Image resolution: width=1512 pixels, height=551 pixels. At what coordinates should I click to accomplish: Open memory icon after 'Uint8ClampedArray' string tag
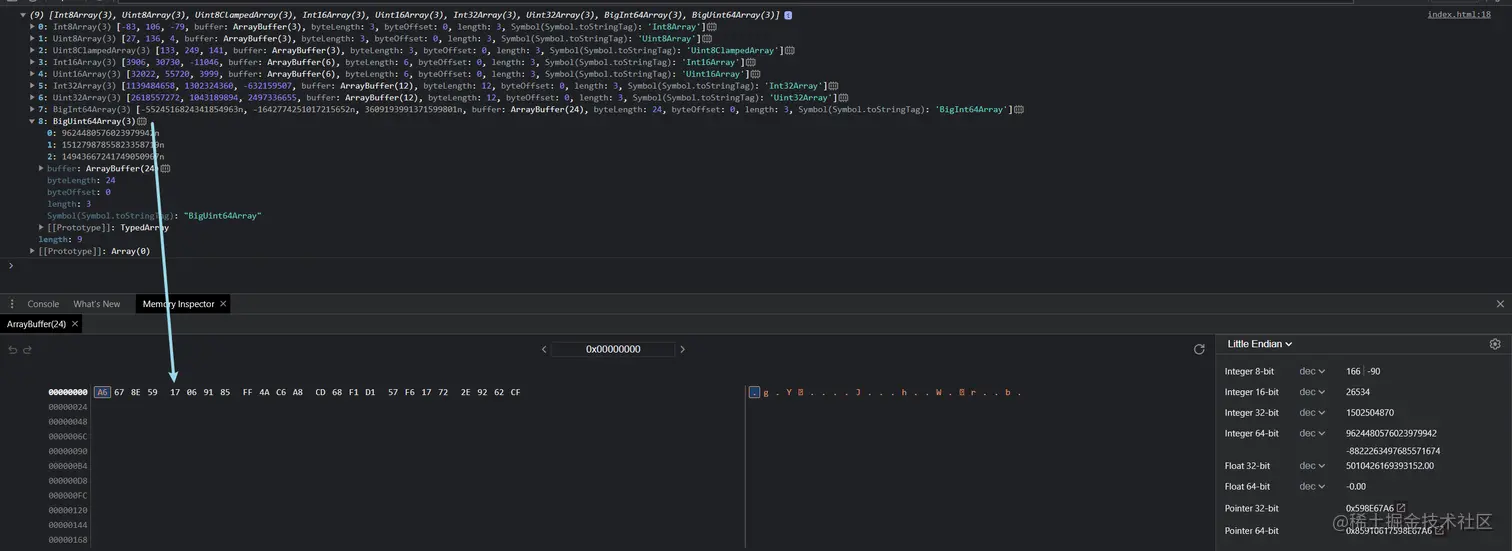(789, 50)
